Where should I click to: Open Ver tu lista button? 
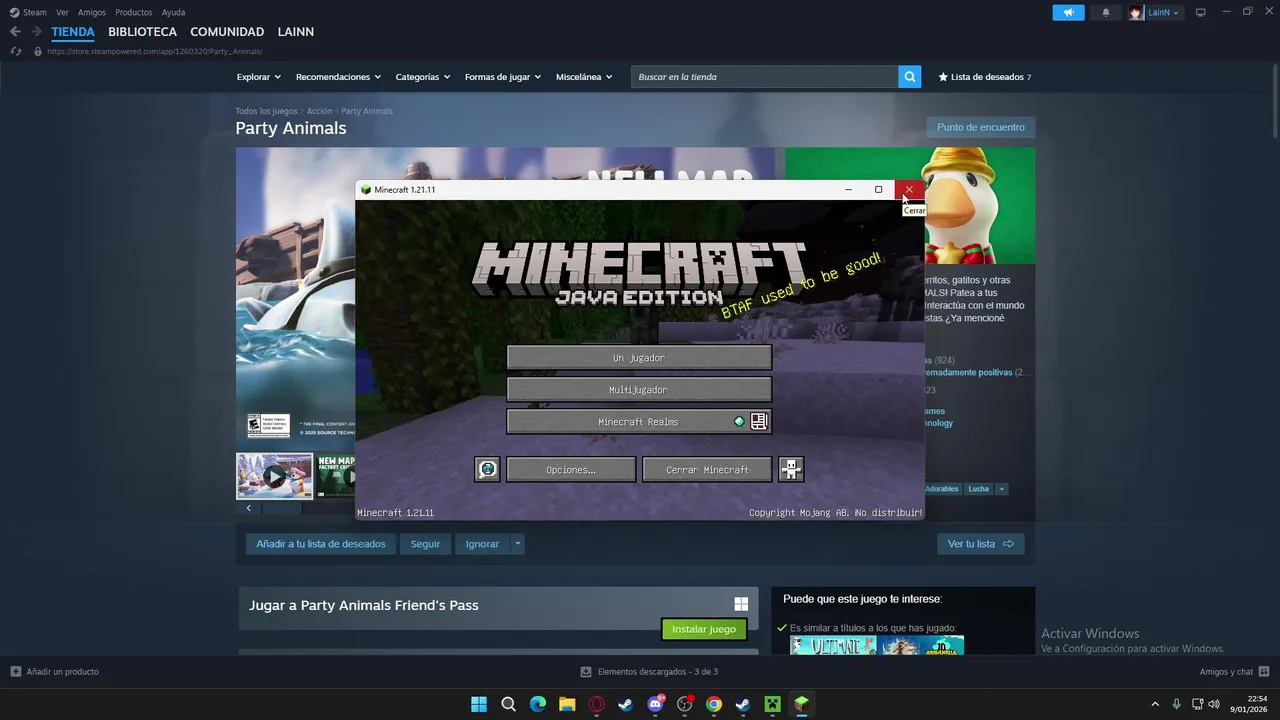click(x=980, y=544)
